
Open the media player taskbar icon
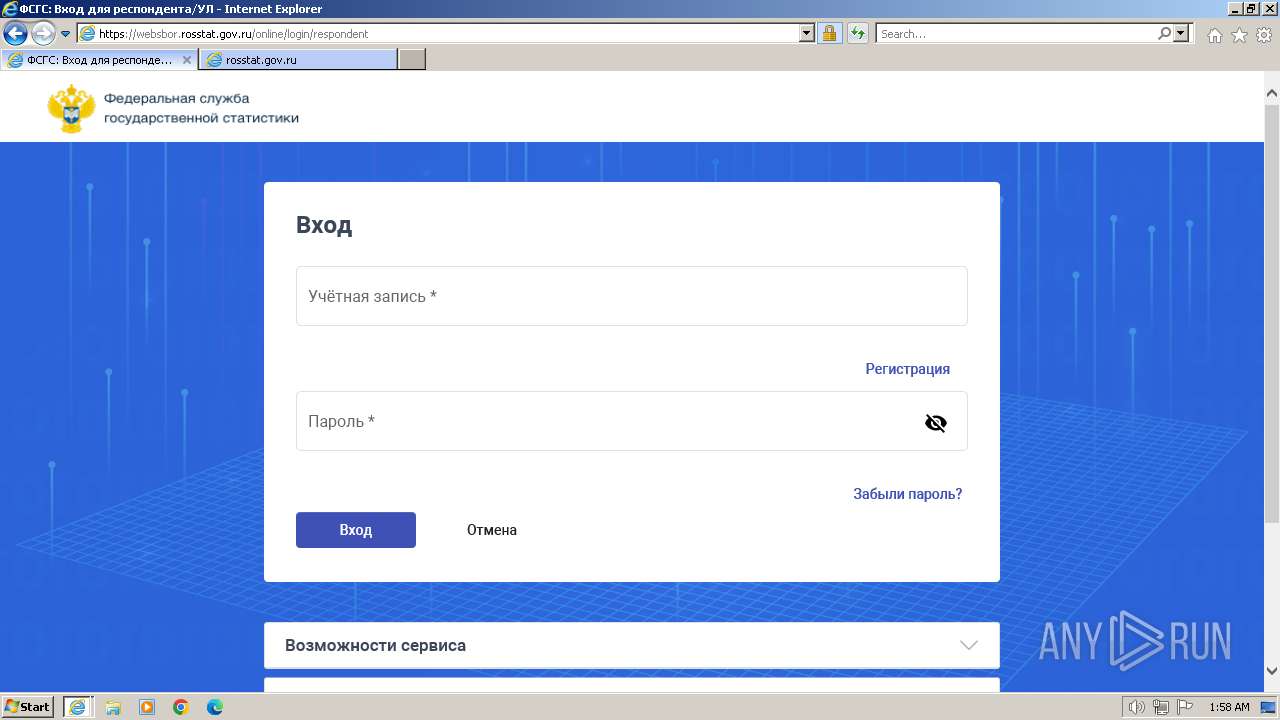[x=147, y=707]
